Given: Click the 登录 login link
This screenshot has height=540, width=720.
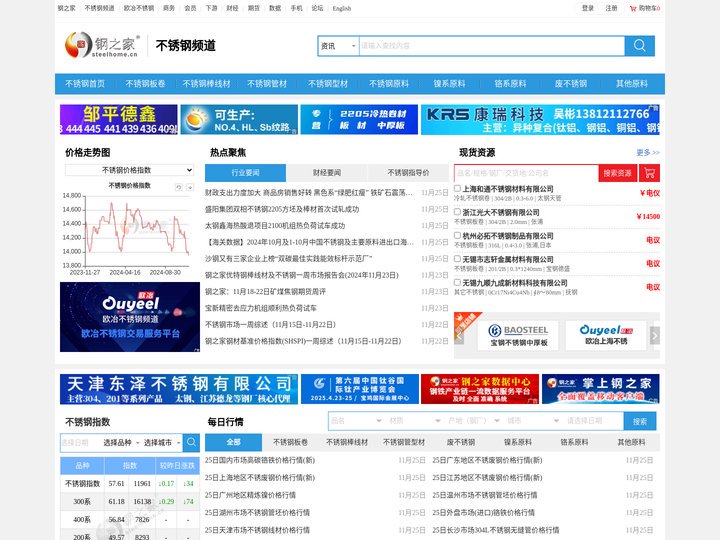Looking at the screenshot, I should pyautogui.click(x=588, y=8).
